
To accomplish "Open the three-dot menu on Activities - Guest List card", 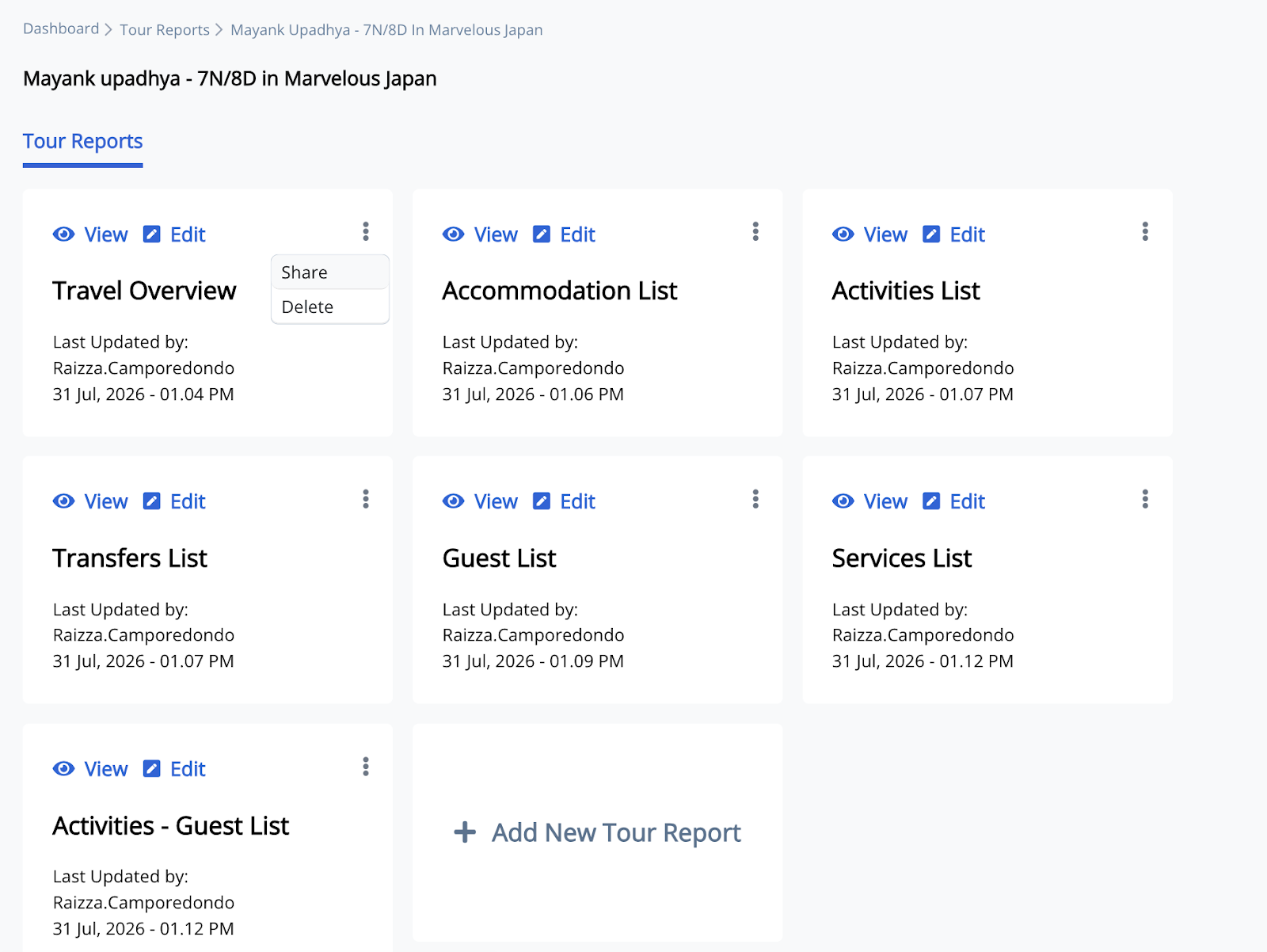I will click(x=365, y=767).
